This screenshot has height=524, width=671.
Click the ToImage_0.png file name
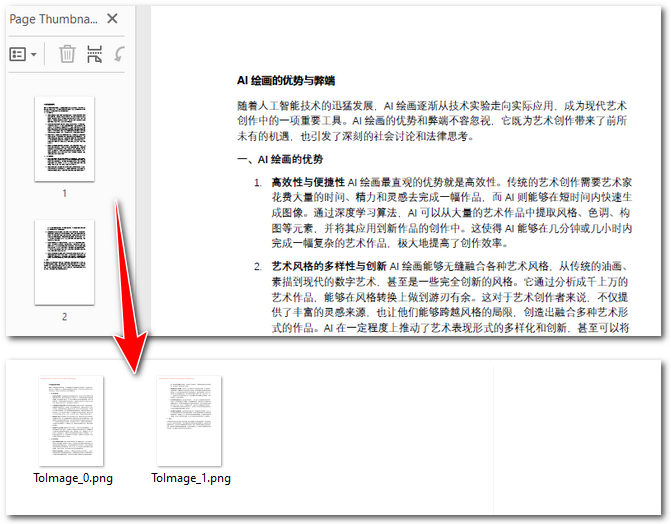click(x=72, y=478)
